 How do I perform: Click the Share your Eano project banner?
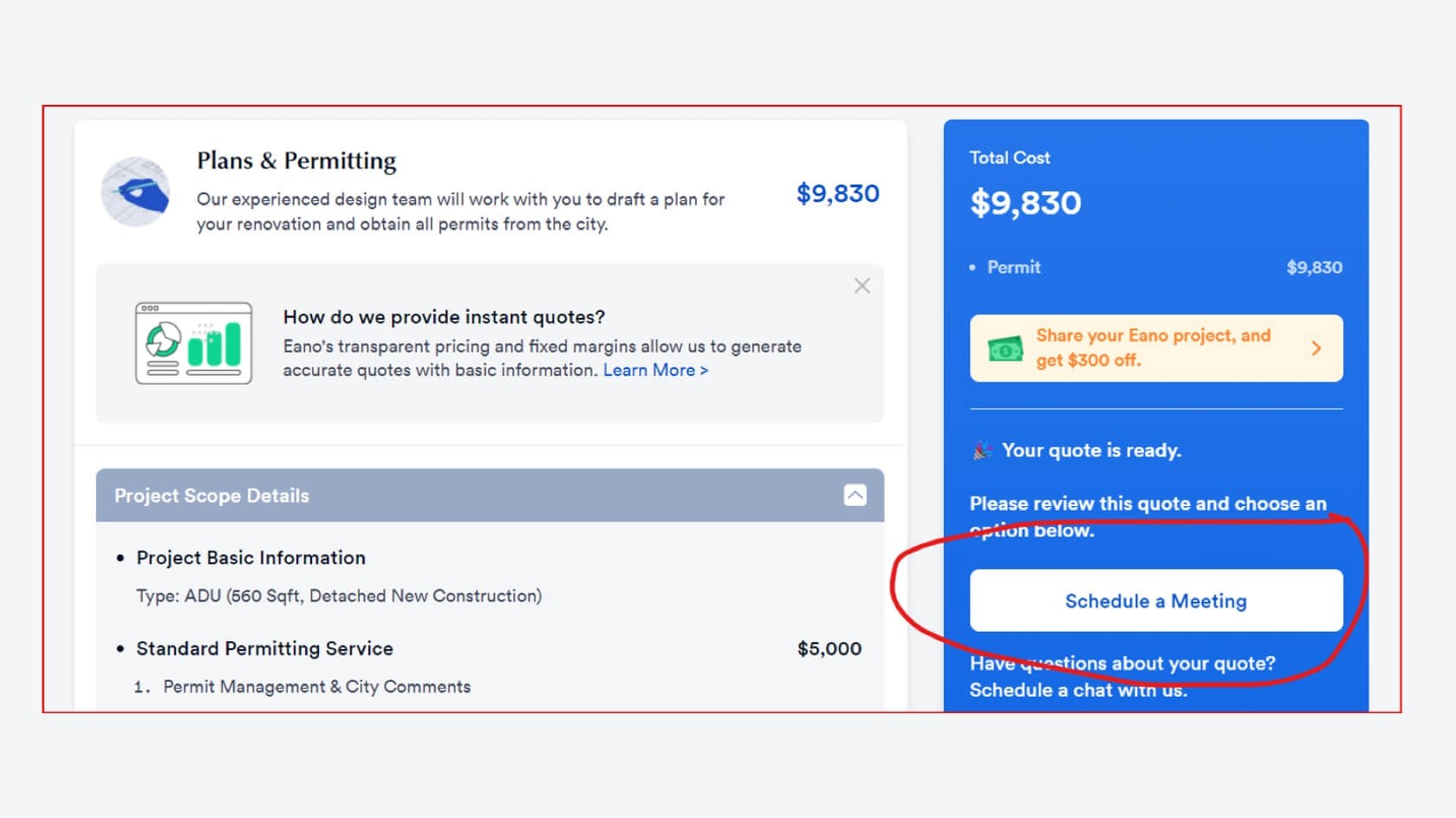tap(1154, 347)
